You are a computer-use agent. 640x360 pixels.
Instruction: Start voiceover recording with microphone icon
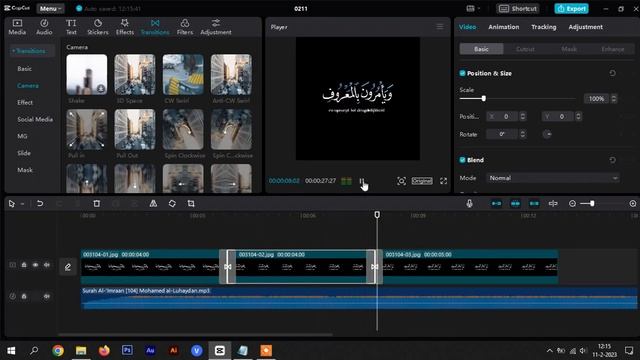[x=469, y=203]
